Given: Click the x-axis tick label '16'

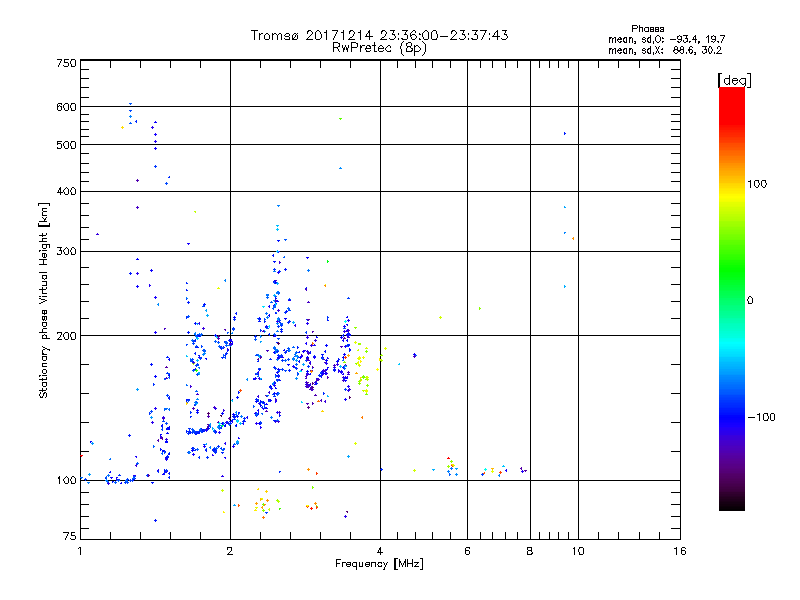Looking at the screenshot, I should point(680,551).
